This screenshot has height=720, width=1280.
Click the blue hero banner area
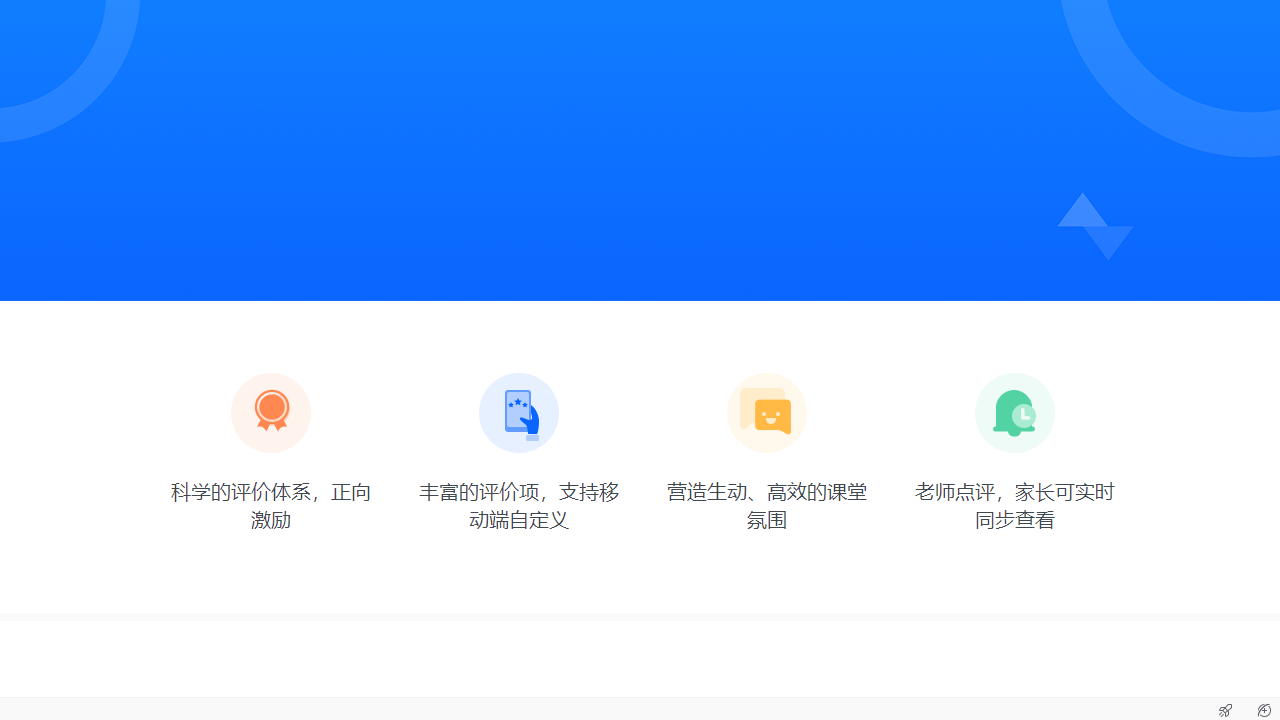640,150
